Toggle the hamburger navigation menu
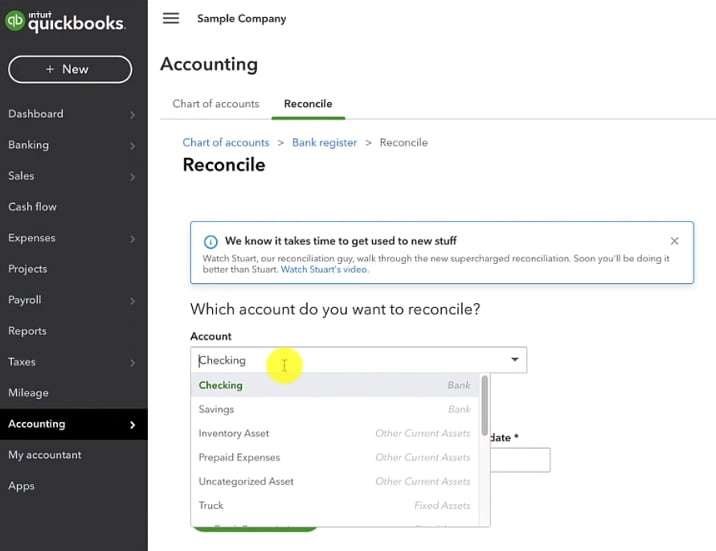This screenshot has height=551, width=716. tap(171, 18)
